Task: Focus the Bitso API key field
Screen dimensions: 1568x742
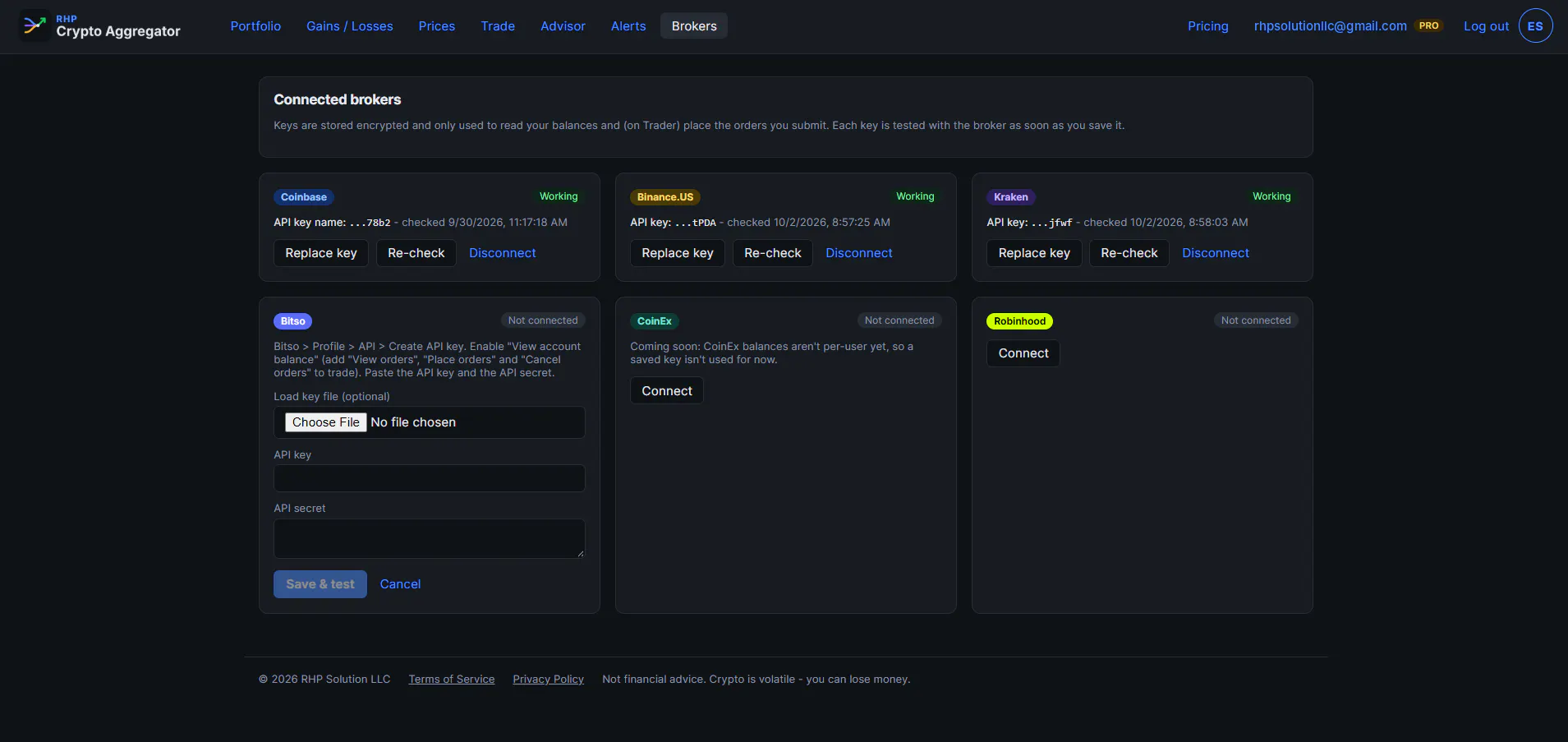Action: pyautogui.click(x=430, y=478)
